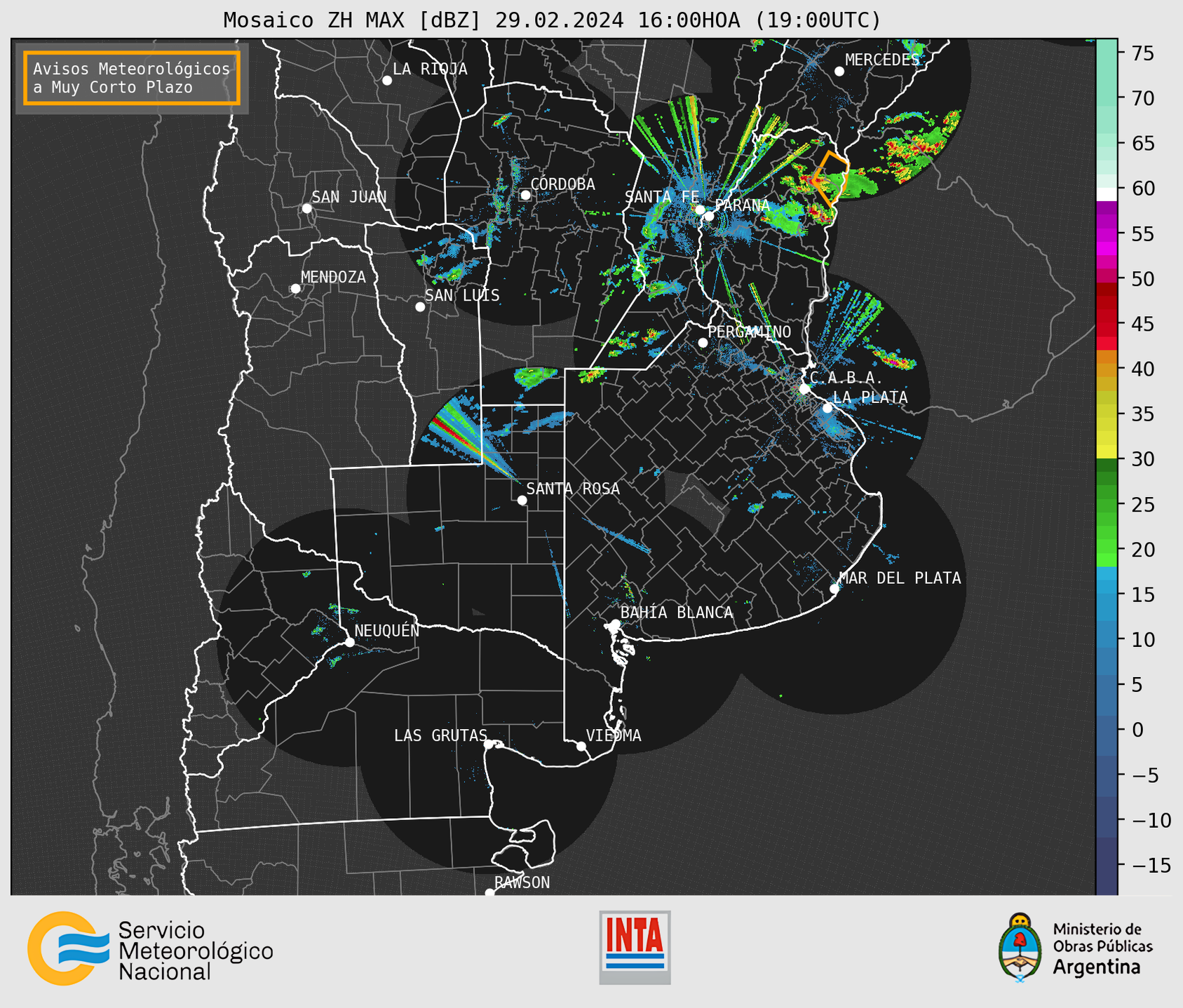The height and width of the screenshot is (1008, 1183).
Task: Click the Mendoza city marker dot
Action: [295, 289]
